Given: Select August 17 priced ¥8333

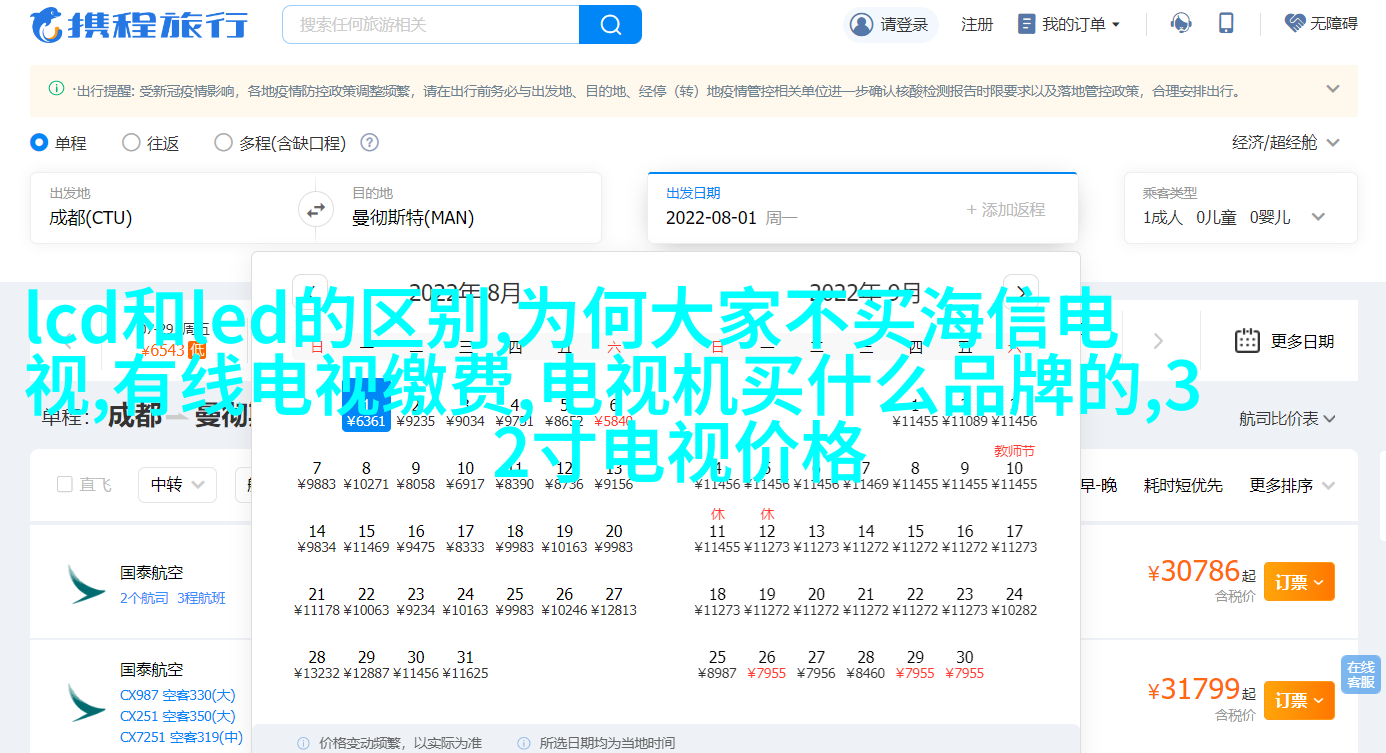Looking at the screenshot, I should coord(465,538).
